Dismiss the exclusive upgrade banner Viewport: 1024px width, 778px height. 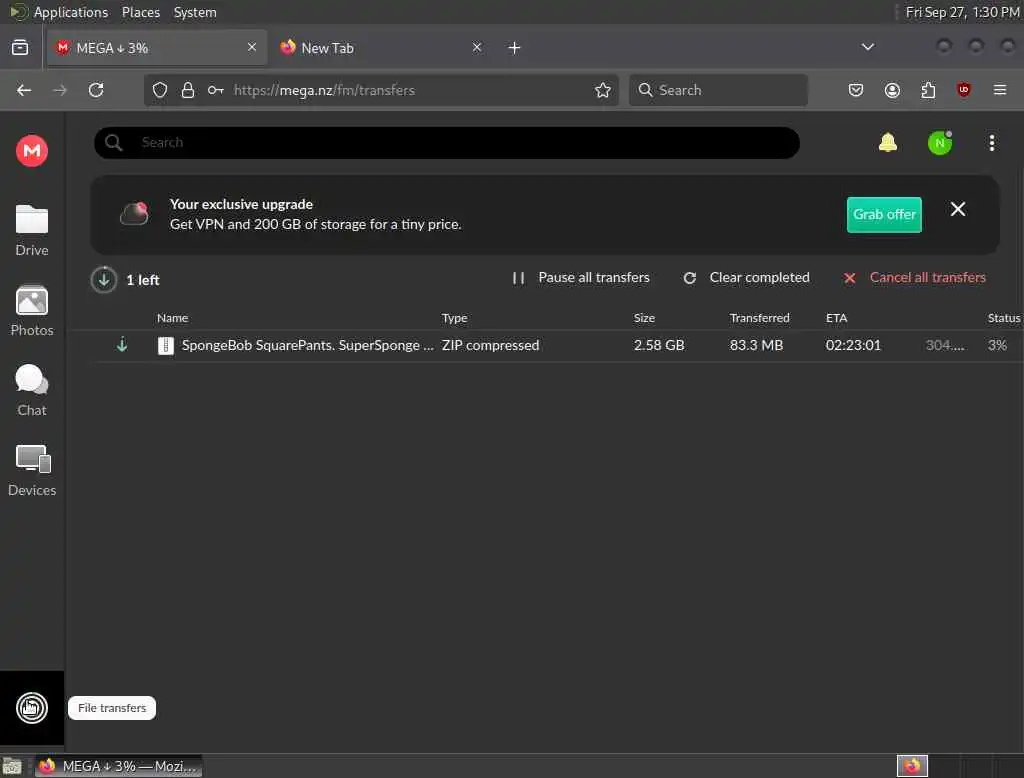[957, 209]
